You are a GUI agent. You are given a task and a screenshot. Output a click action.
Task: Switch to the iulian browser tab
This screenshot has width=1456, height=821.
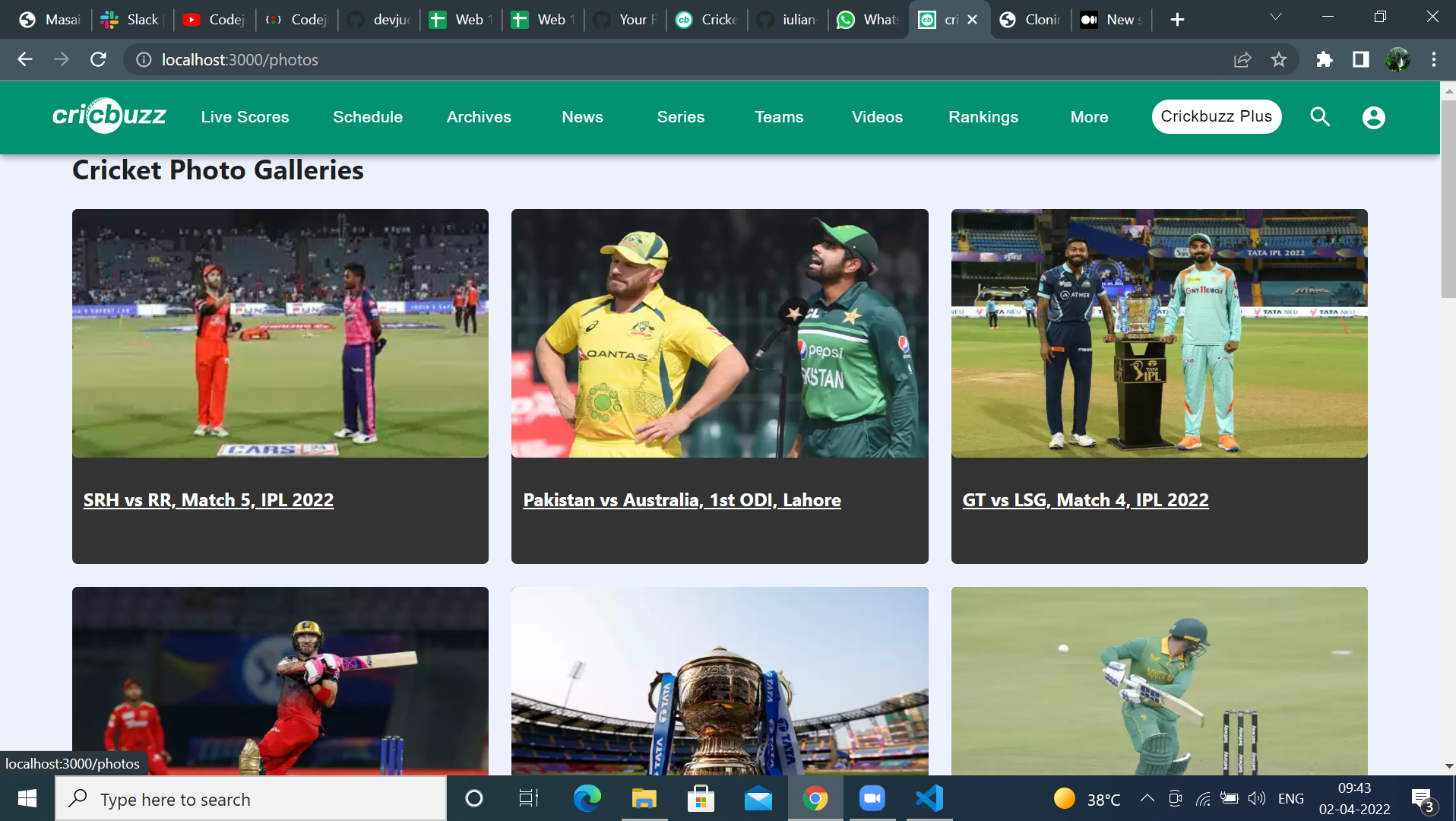point(787,20)
